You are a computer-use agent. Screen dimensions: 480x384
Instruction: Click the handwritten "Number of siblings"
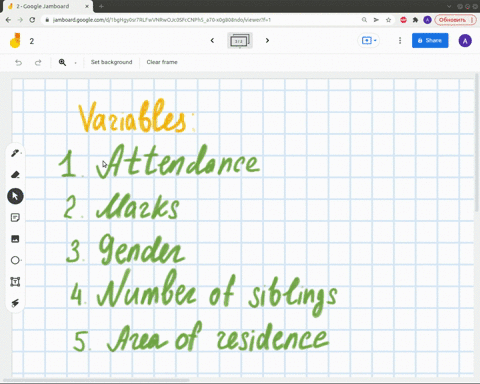(x=217, y=292)
